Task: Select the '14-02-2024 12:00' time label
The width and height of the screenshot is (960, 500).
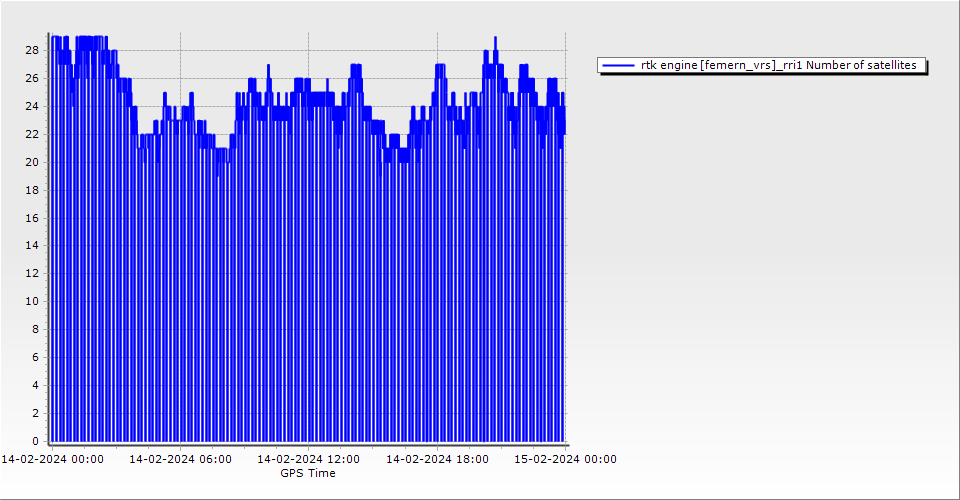Action: (x=308, y=460)
